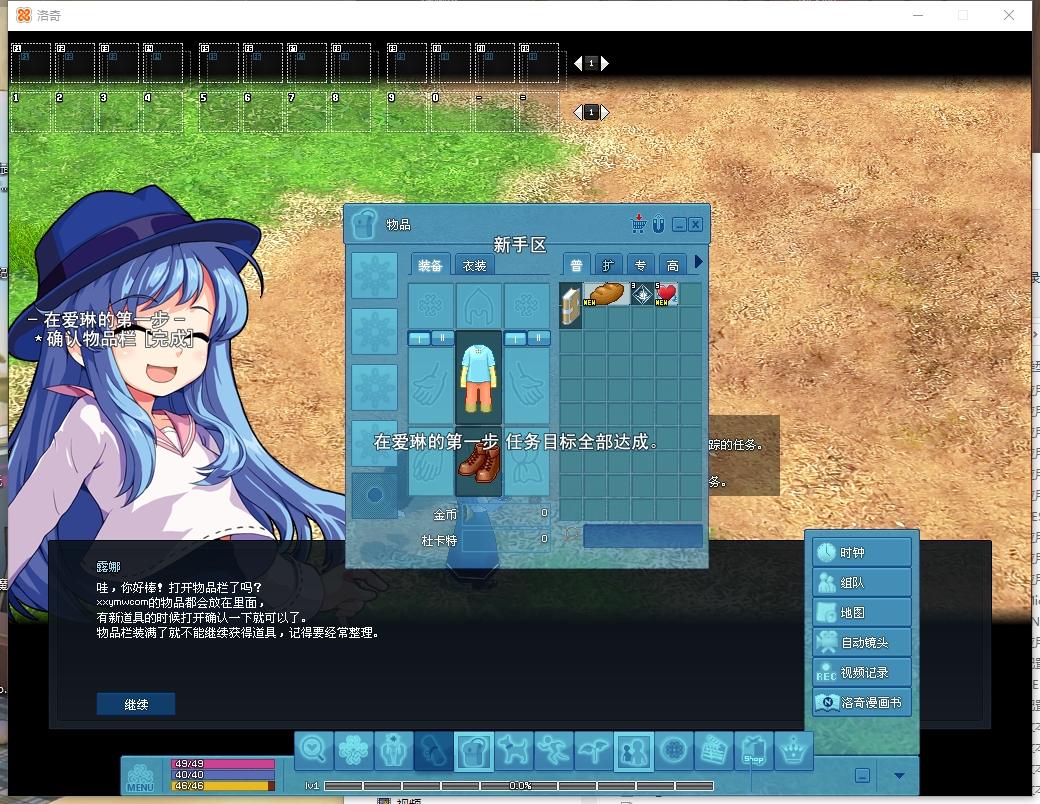1040x804 pixels.
Task: Open the heart magnifier search icon in bottom bar
Action: [x=313, y=751]
